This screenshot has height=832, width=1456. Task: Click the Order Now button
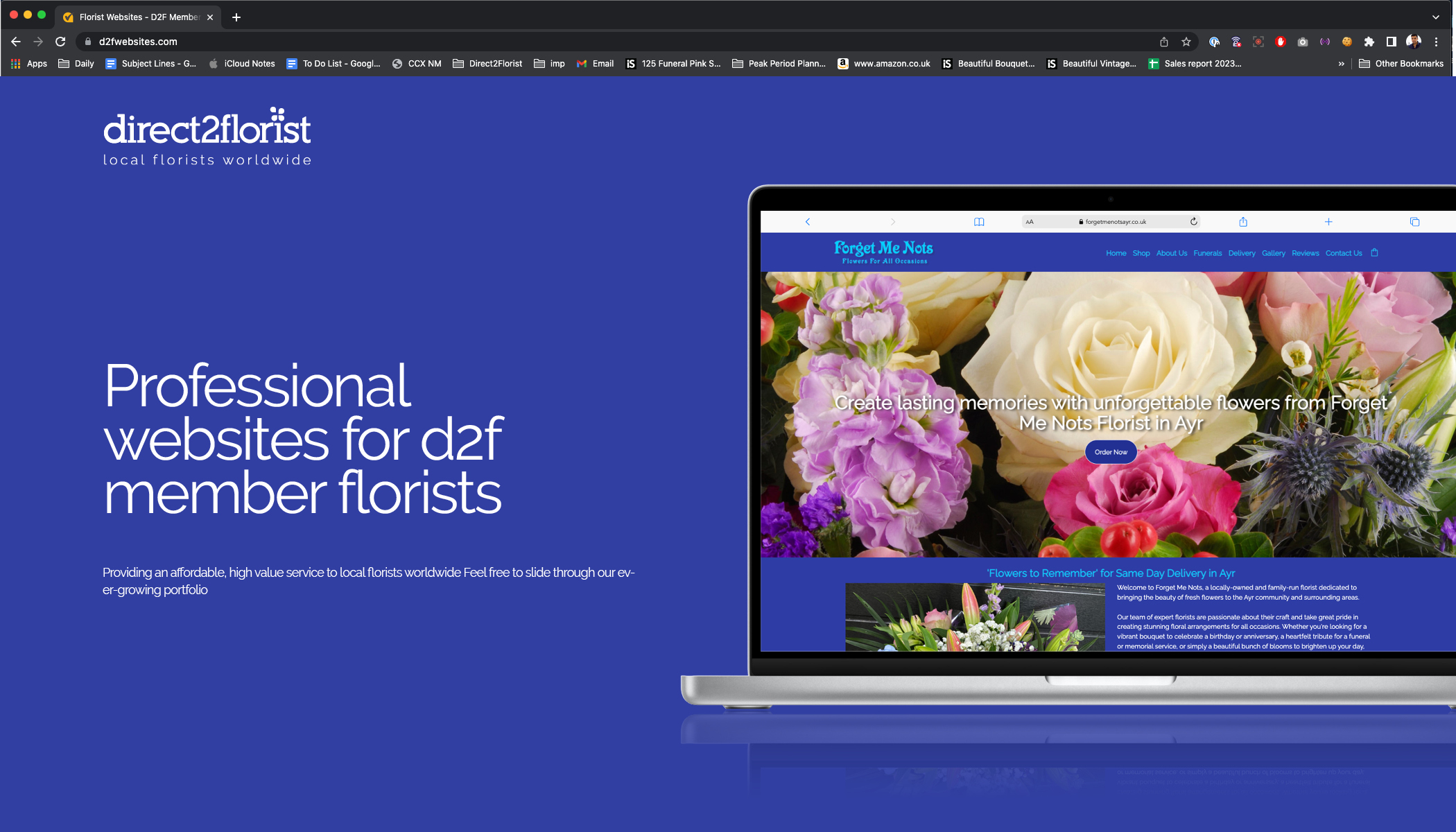pos(1111,452)
